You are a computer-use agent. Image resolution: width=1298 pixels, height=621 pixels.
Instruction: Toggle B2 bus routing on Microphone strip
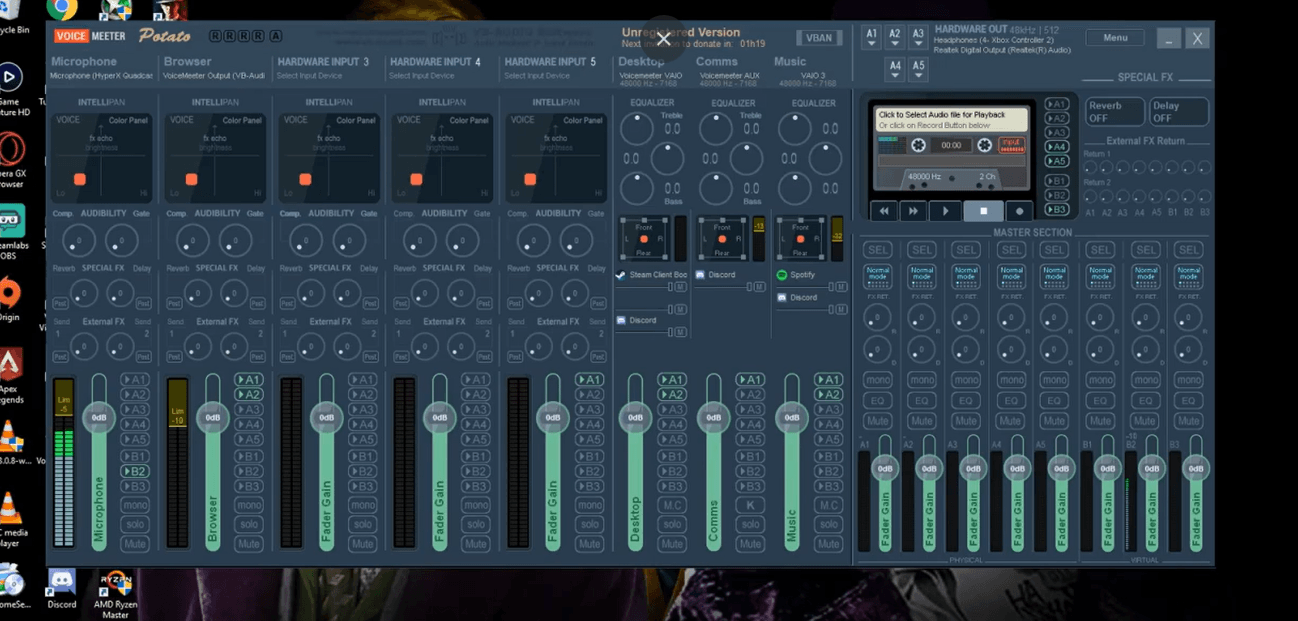pyautogui.click(x=135, y=471)
